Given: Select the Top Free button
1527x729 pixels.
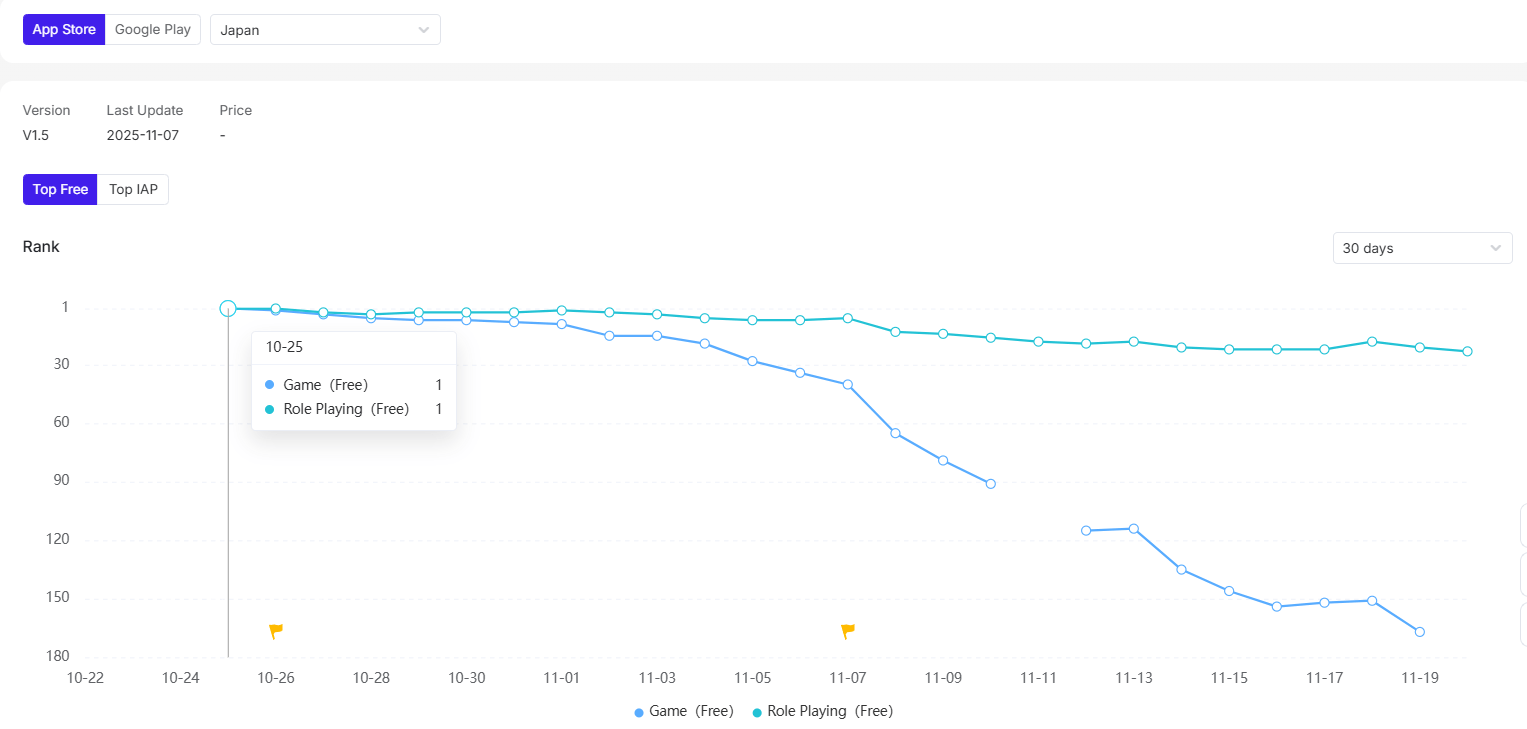Looking at the screenshot, I should [x=60, y=189].
